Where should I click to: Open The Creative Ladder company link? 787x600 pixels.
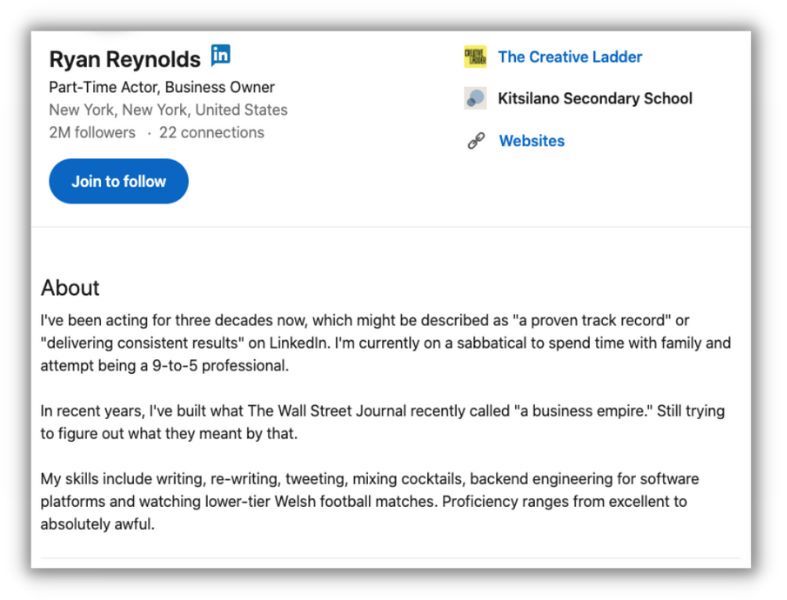(x=570, y=57)
